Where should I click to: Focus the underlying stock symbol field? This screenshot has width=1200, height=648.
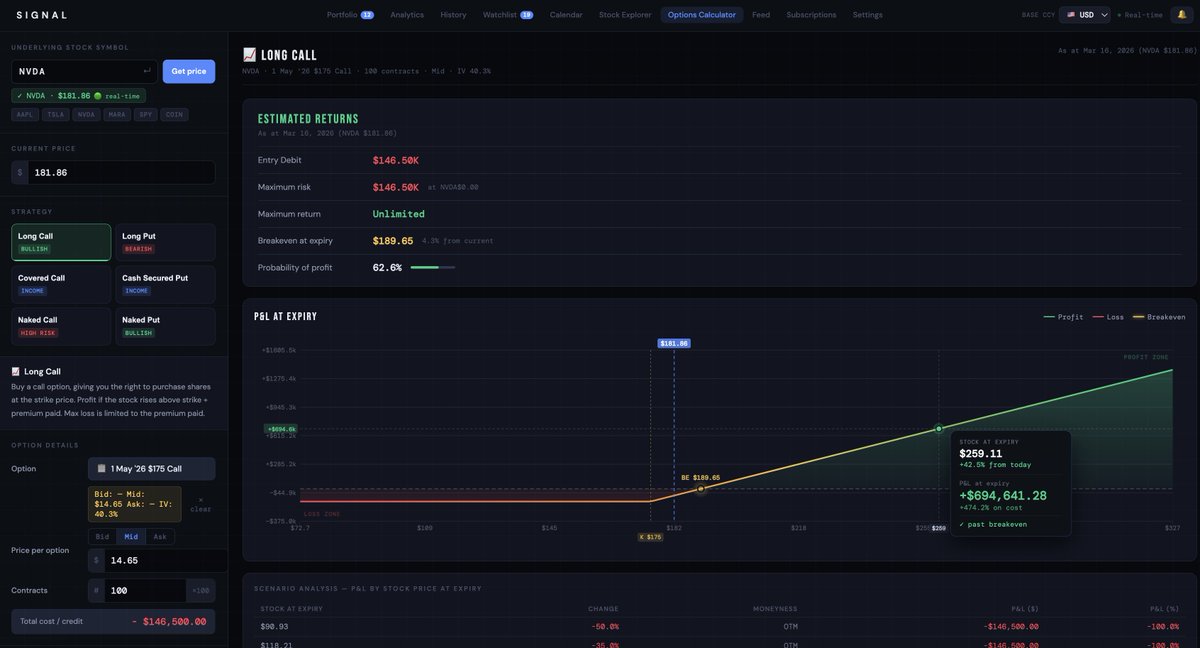click(x=85, y=71)
